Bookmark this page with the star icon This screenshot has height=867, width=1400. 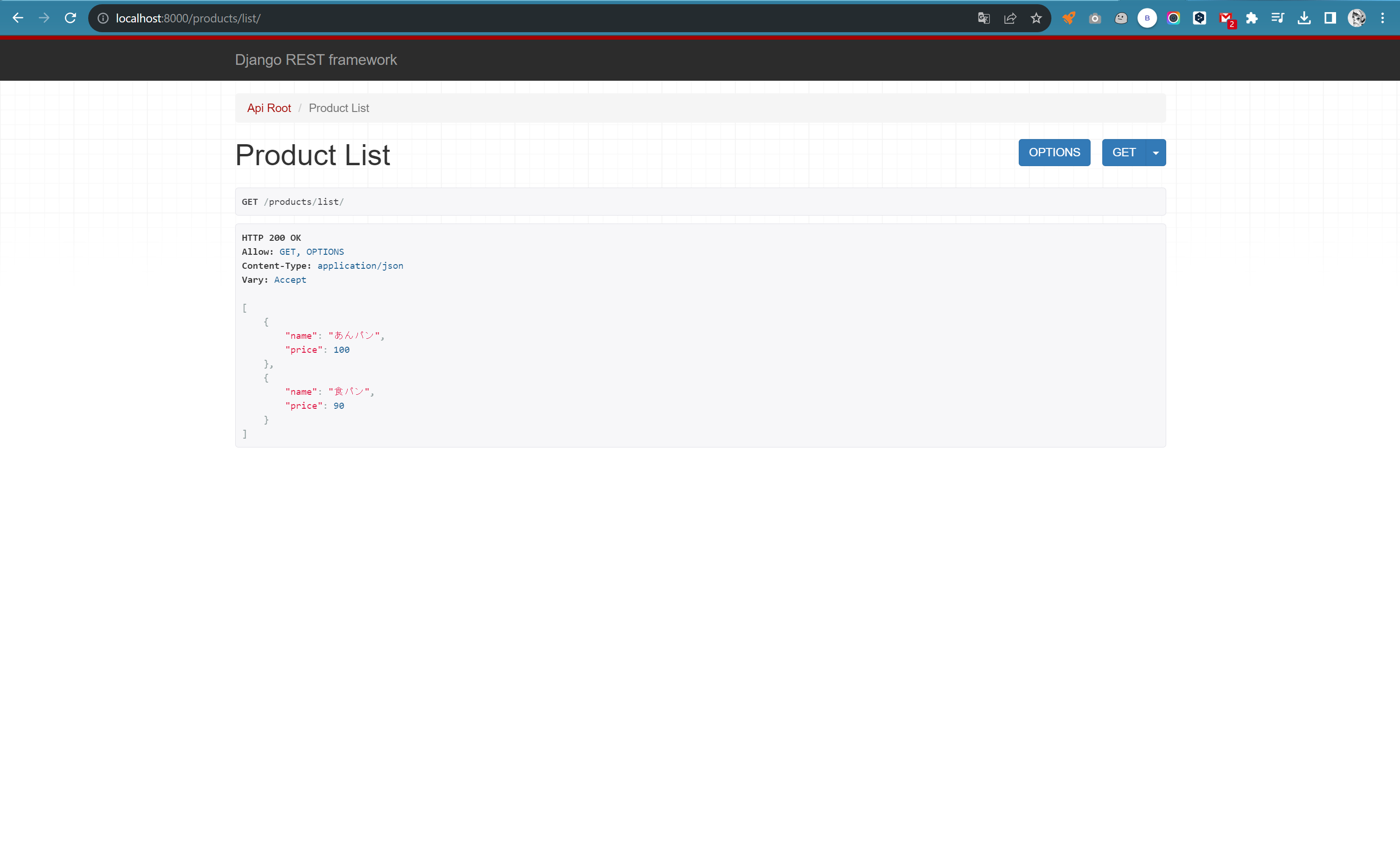pyautogui.click(x=1036, y=18)
